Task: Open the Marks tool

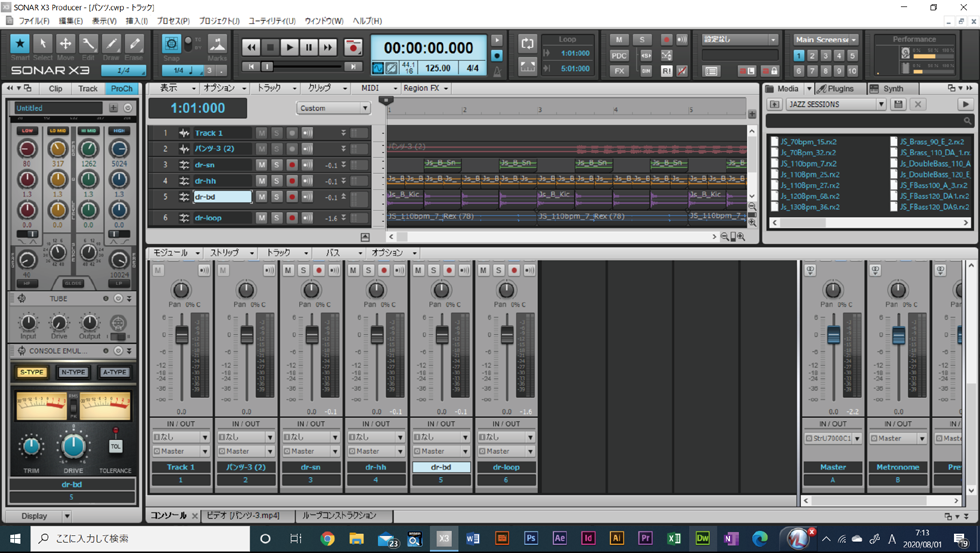Action: click(x=217, y=45)
